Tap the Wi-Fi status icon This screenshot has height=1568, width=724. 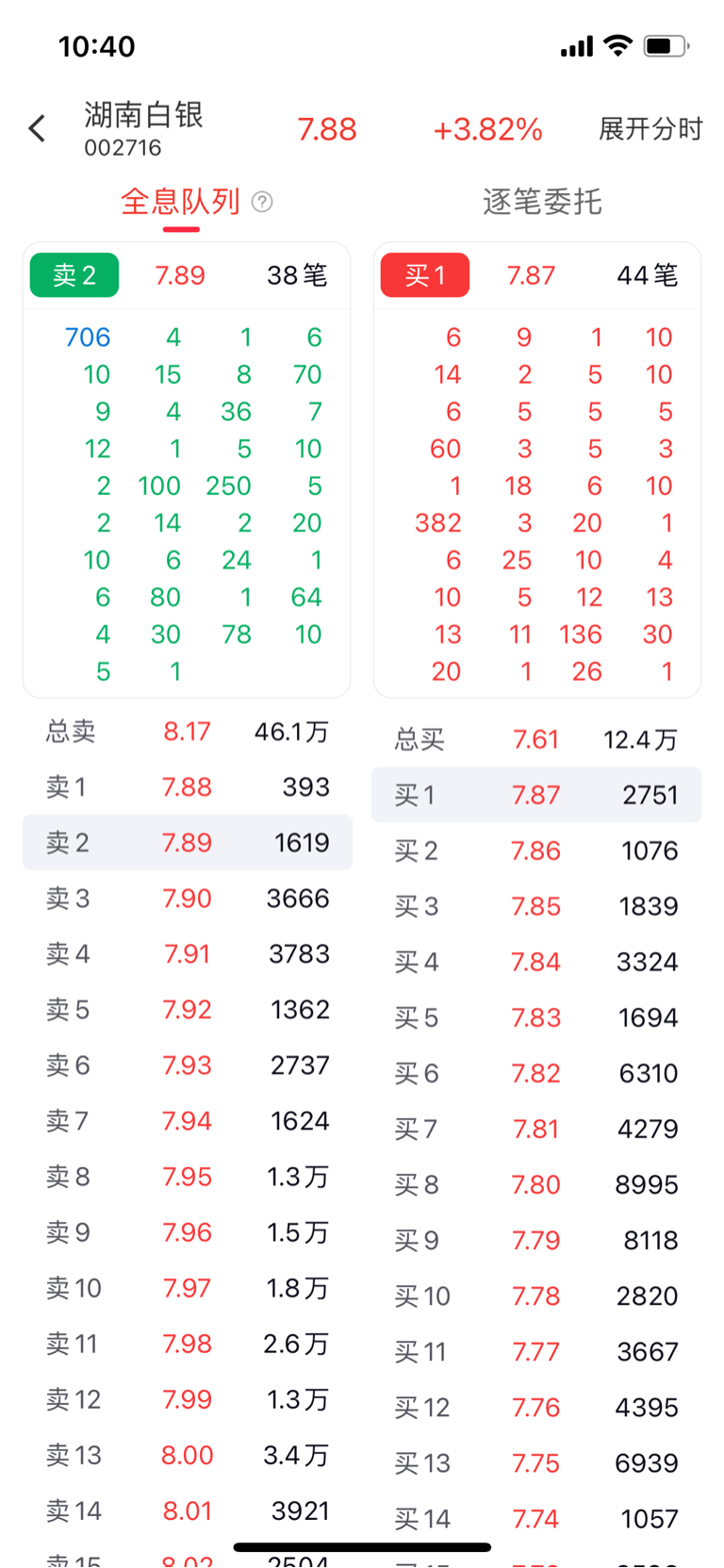[x=617, y=45]
